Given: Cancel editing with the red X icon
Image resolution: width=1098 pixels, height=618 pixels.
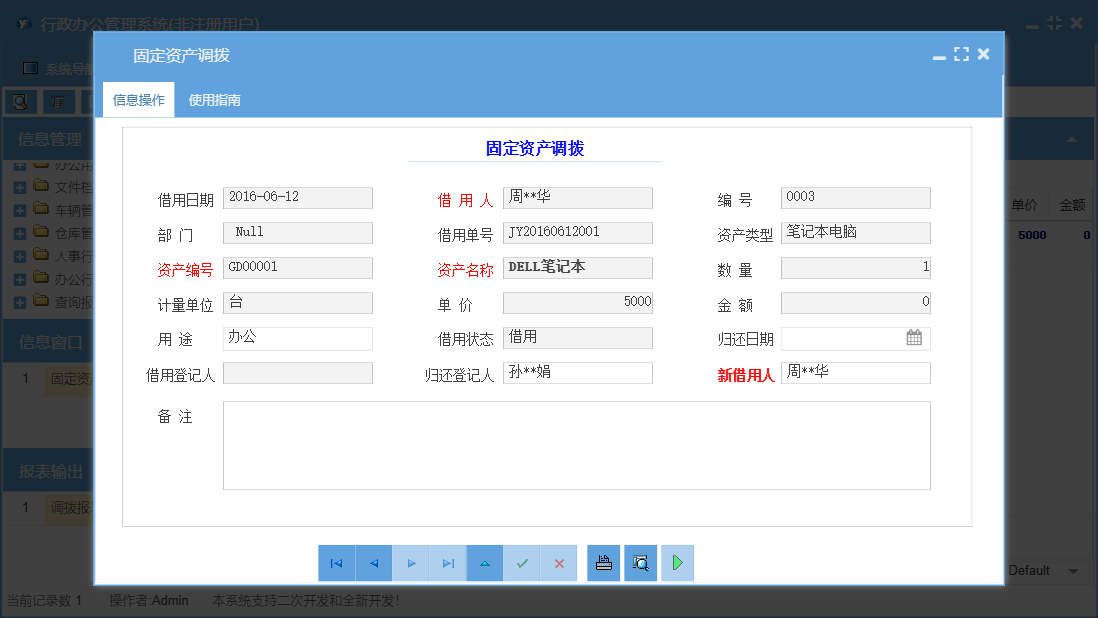Looking at the screenshot, I should point(559,563).
